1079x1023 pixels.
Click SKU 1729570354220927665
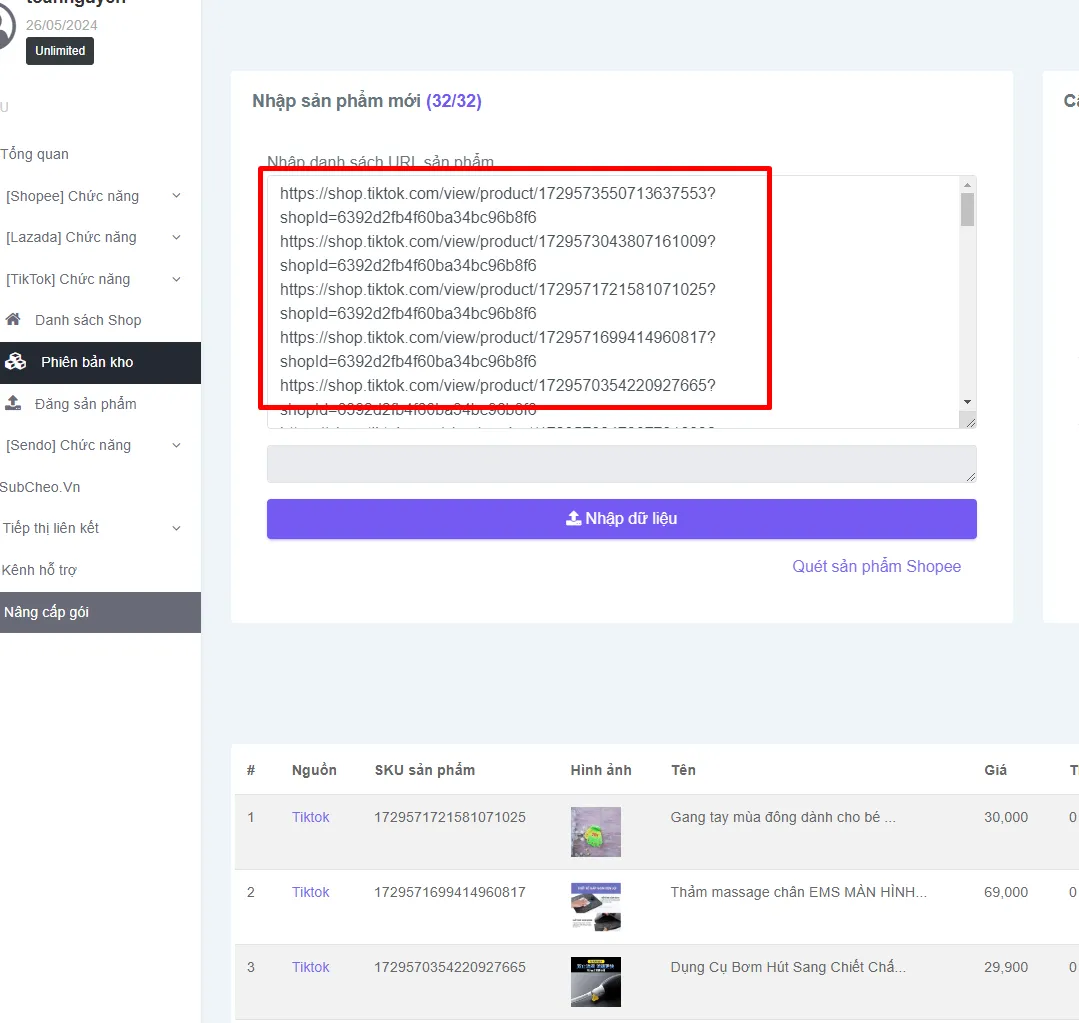[x=450, y=967]
